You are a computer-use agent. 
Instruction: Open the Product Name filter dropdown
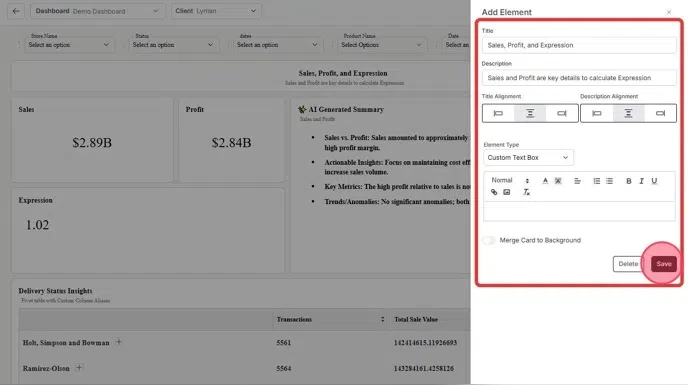tap(382, 45)
